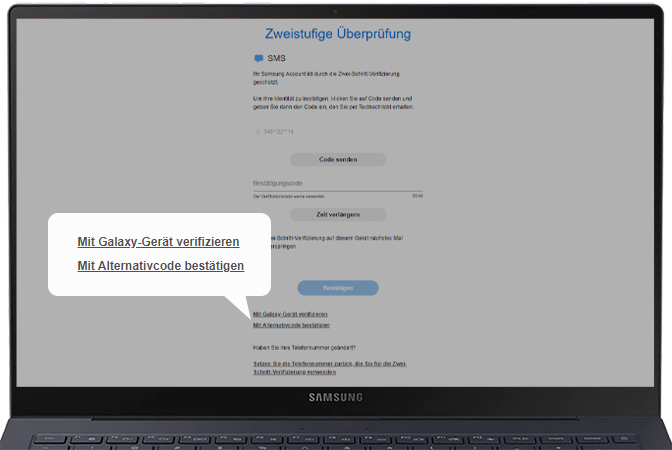Viewport: 672px width, 450px height.
Task: Click the 00:40 countdown timer
Action: [417, 196]
